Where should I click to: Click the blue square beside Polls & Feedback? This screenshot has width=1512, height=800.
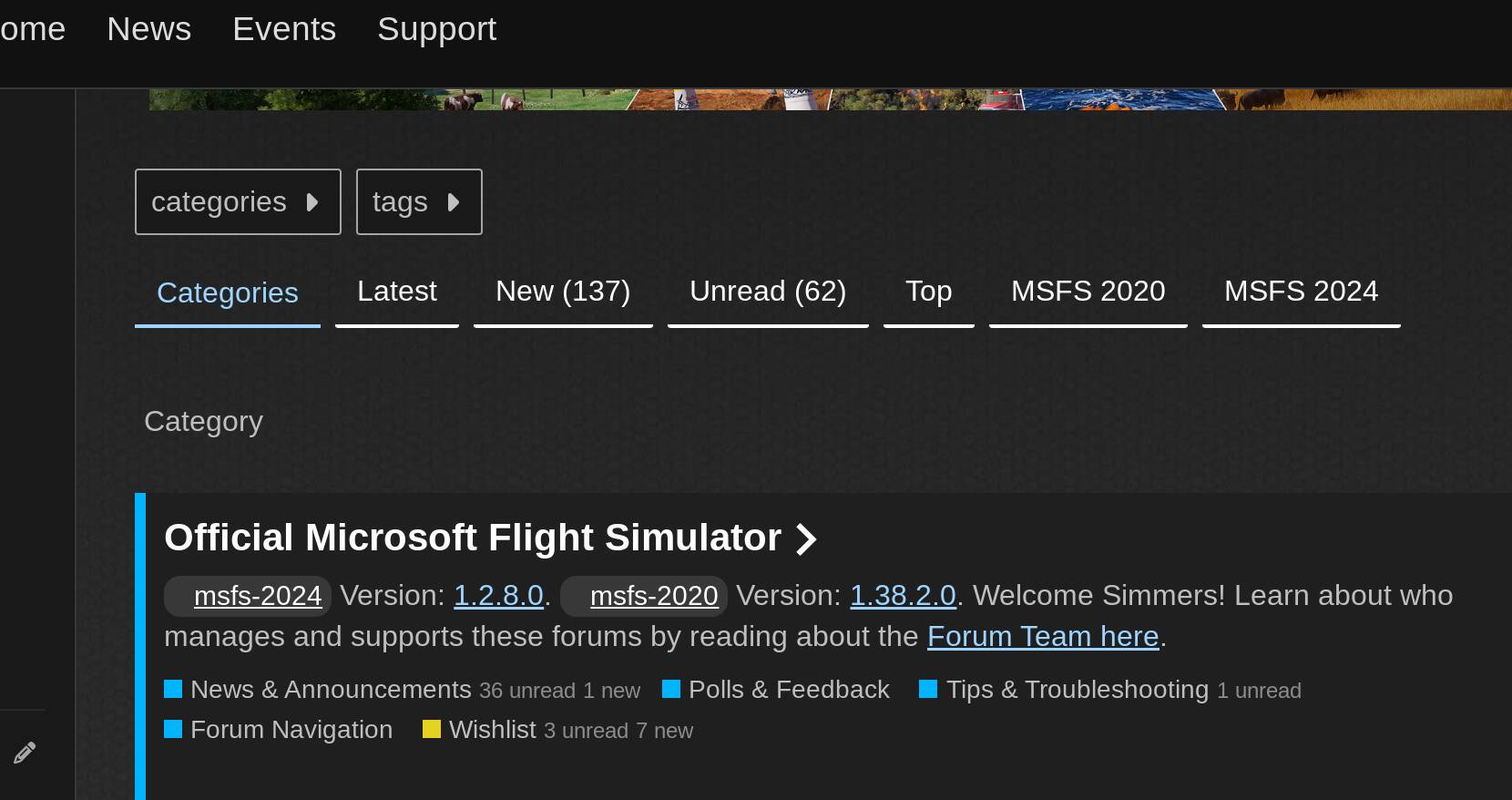[x=672, y=690]
